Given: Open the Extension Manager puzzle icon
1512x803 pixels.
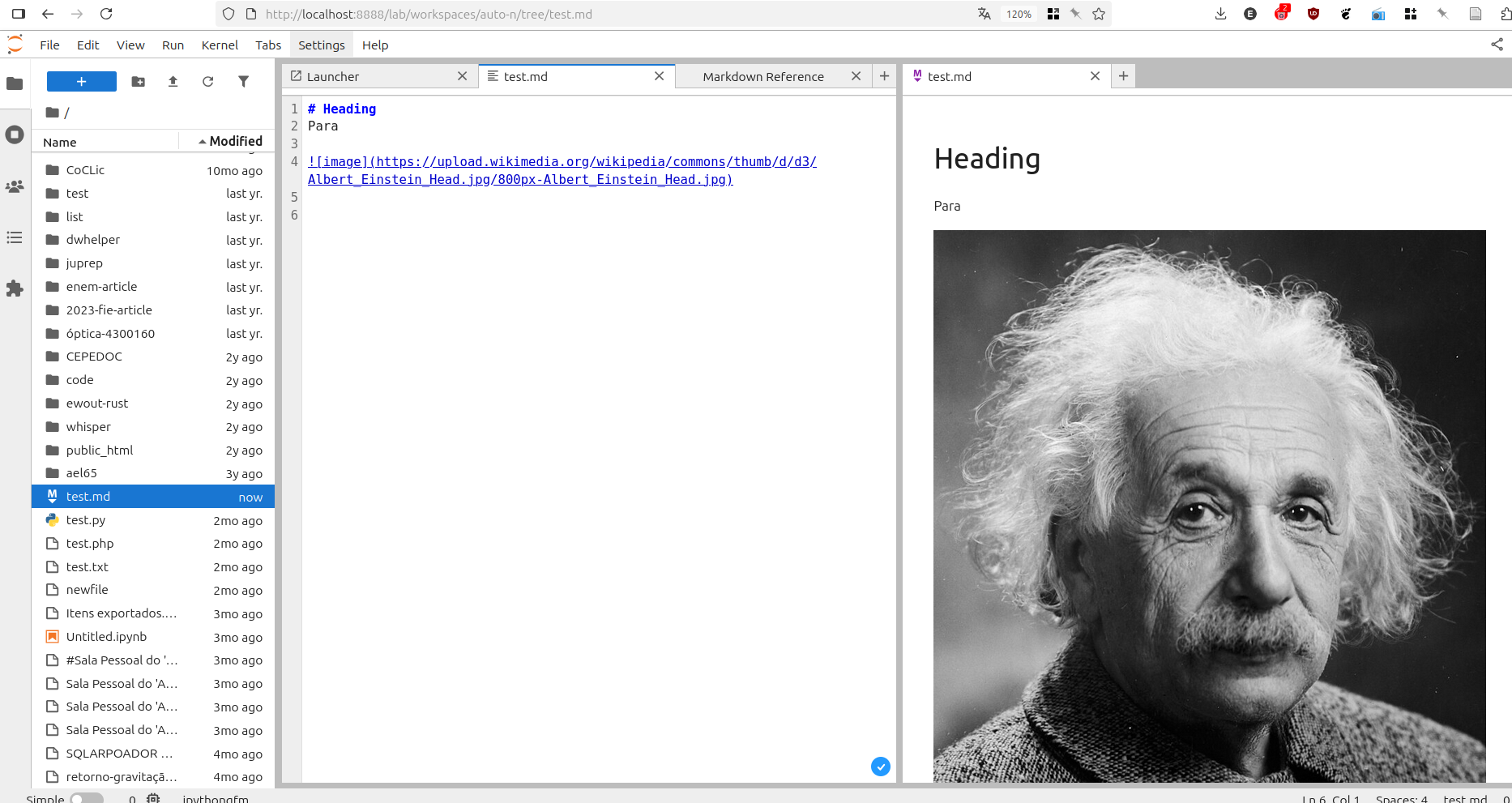Looking at the screenshot, I should pyautogui.click(x=15, y=288).
